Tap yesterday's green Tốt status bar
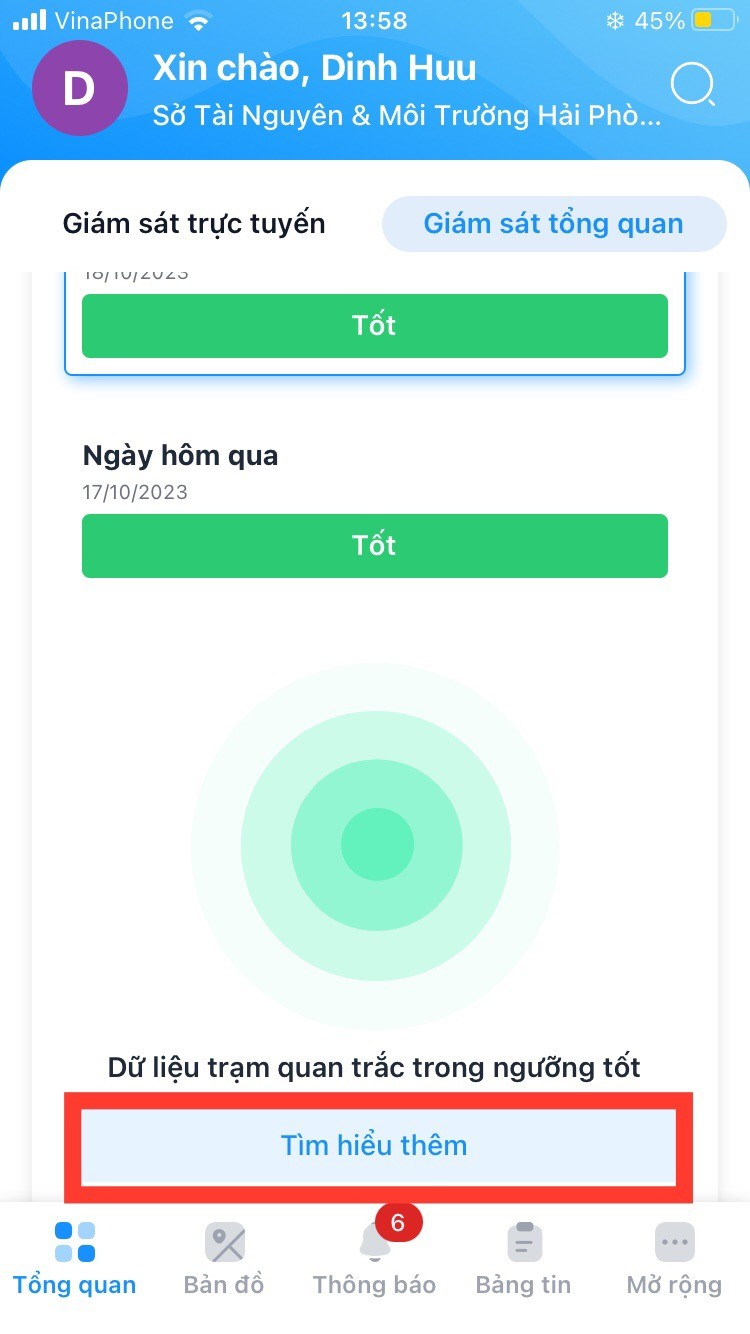 [x=375, y=545]
